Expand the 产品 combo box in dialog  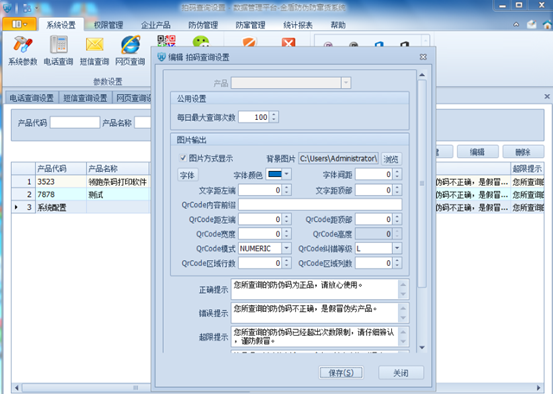click(346, 83)
